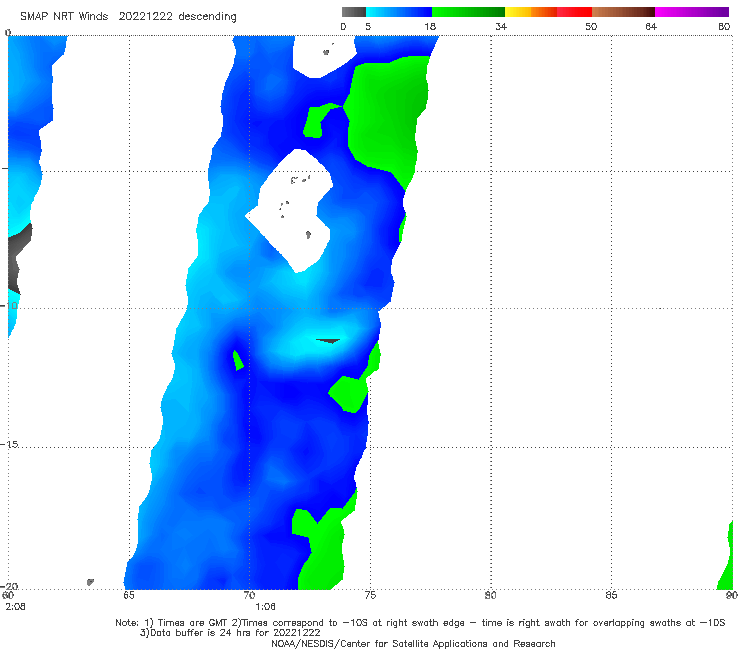
Task: Click the color scale label '18'
Action: 430,27
